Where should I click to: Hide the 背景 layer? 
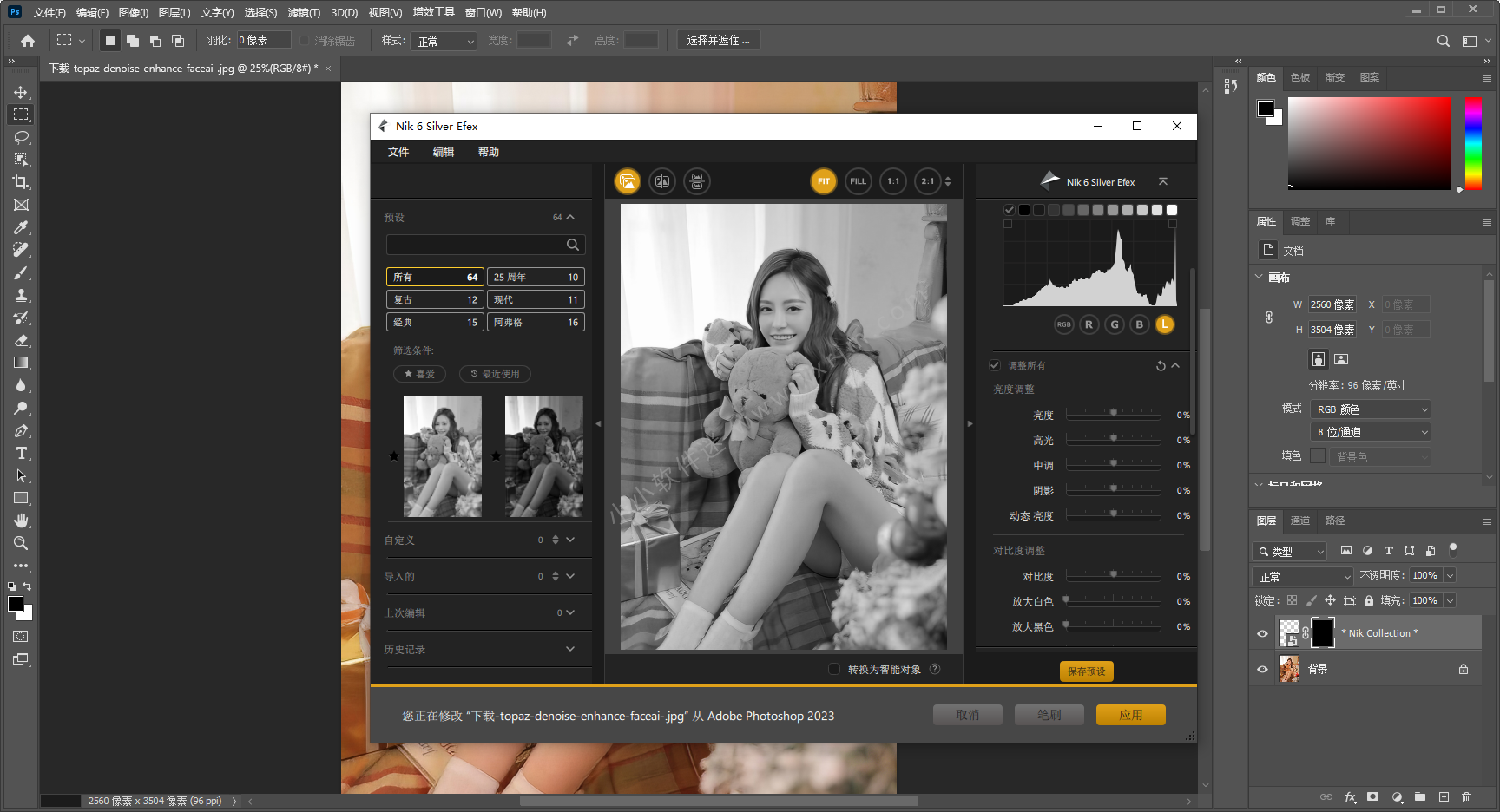1263,669
